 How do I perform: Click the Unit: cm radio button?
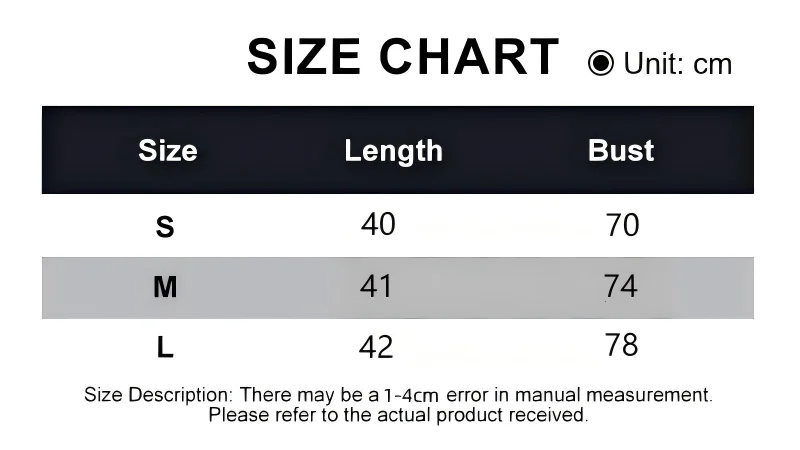[601, 63]
